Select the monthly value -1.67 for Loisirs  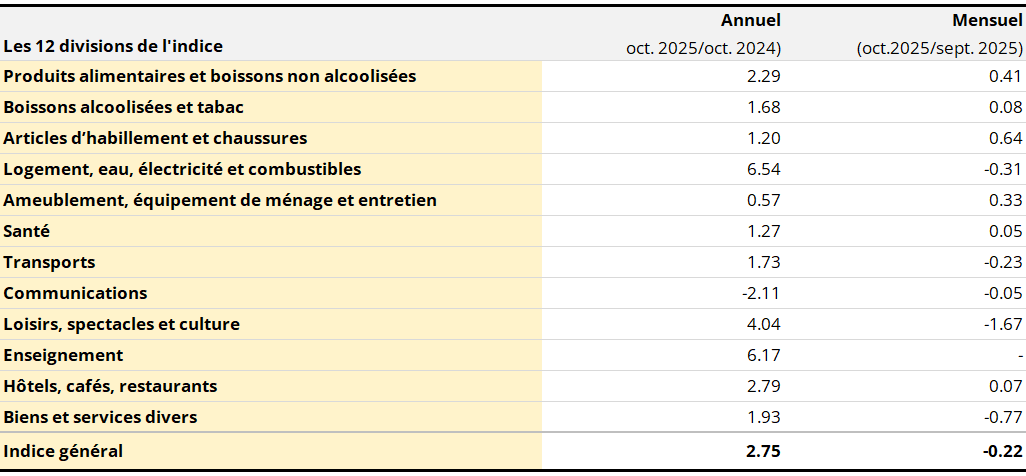[1003, 324]
